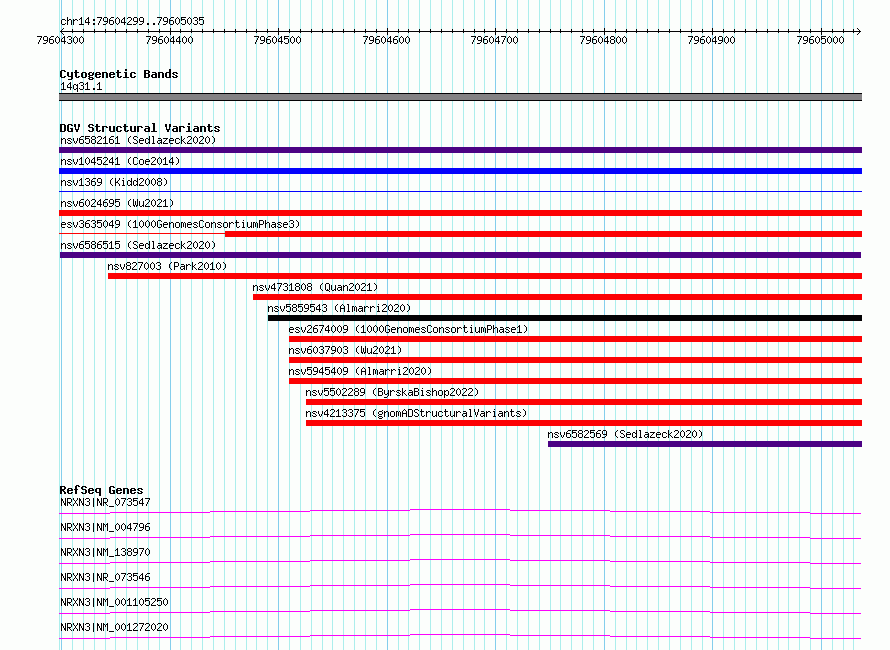This screenshot has width=890, height=650.
Task: Click the magenta intron line under NM_001105250
Action: pyautogui.click(x=460, y=610)
